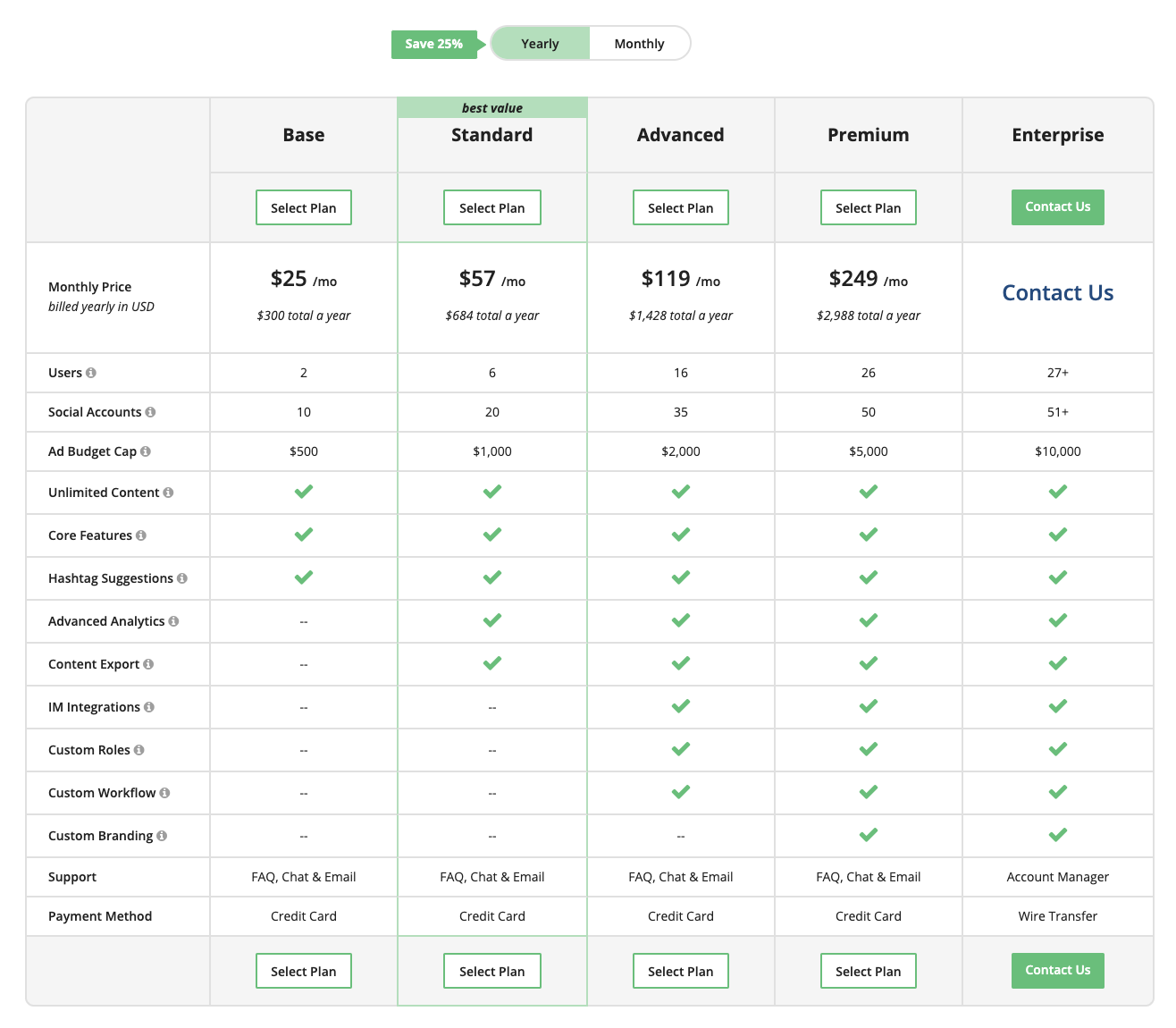Viewport: 1176px width, 1028px height.
Task: Choose the Standard plan from the top row
Action: coord(492,207)
